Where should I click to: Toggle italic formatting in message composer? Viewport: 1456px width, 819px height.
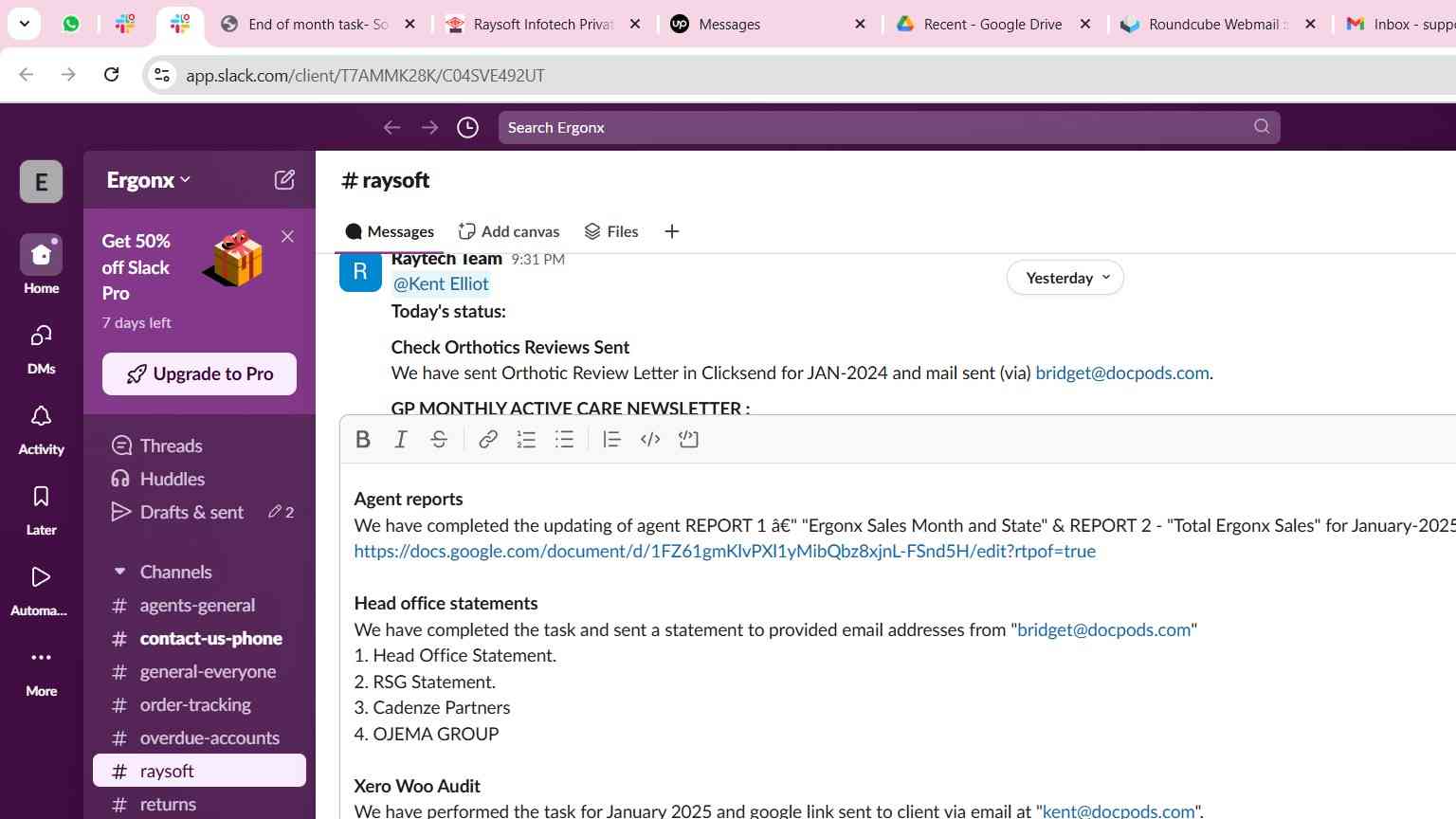pos(401,440)
